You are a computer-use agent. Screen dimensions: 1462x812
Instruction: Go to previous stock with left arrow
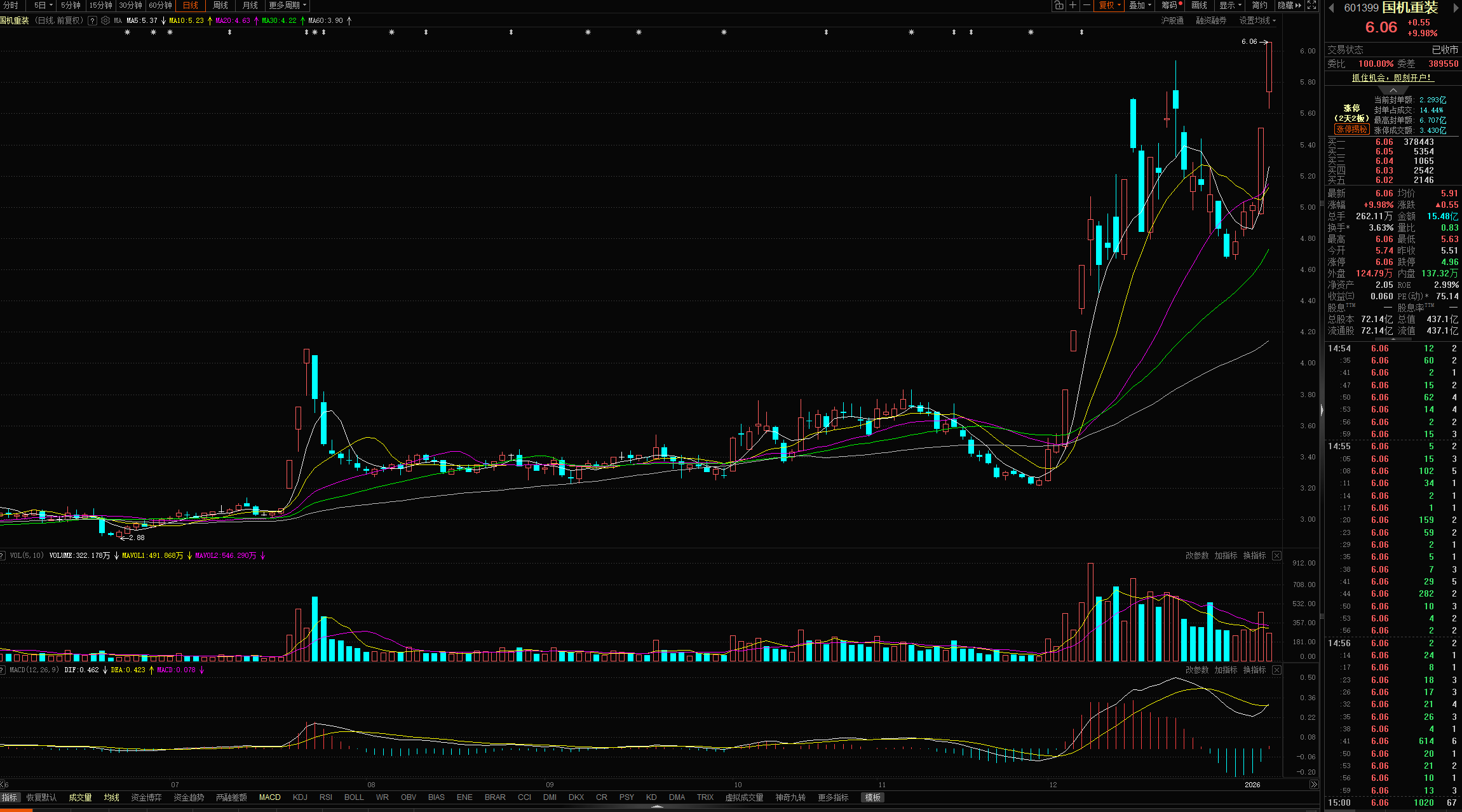coord(1331,8)
